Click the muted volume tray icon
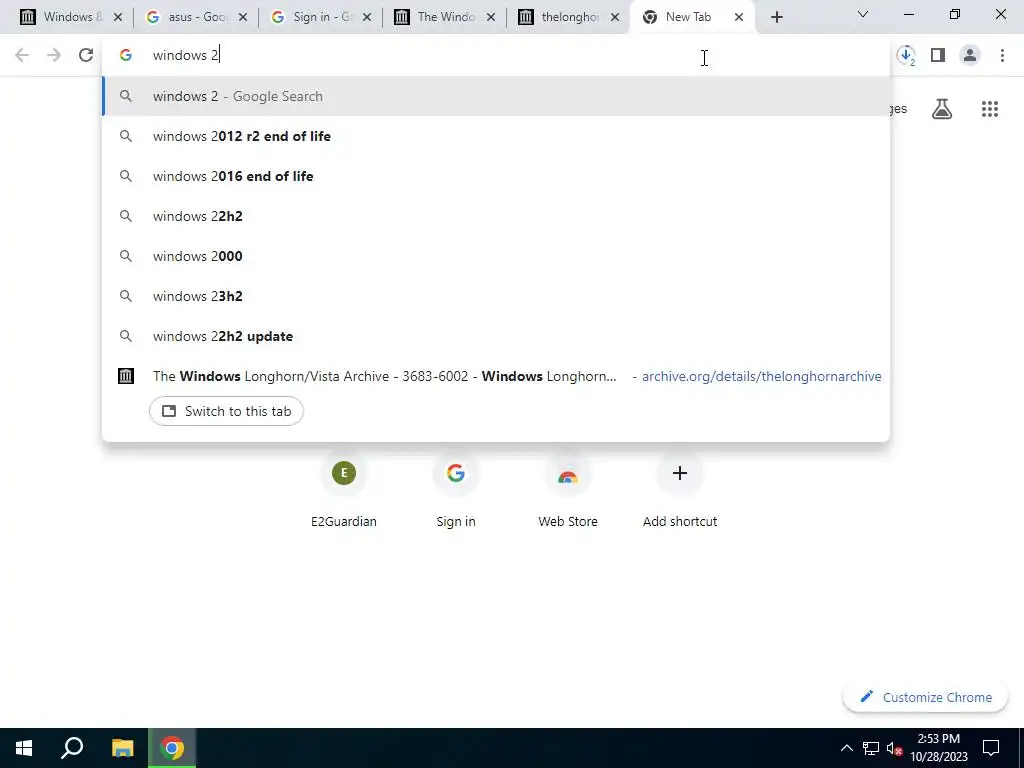Screen dimensions: 1024x768 pos(894,748)
